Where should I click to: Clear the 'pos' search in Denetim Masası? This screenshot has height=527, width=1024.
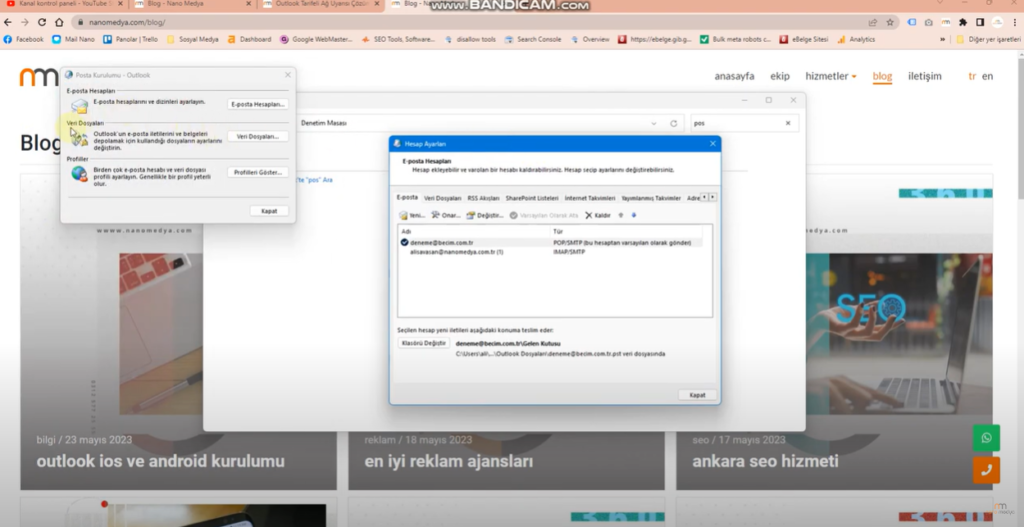click(788, 123)
